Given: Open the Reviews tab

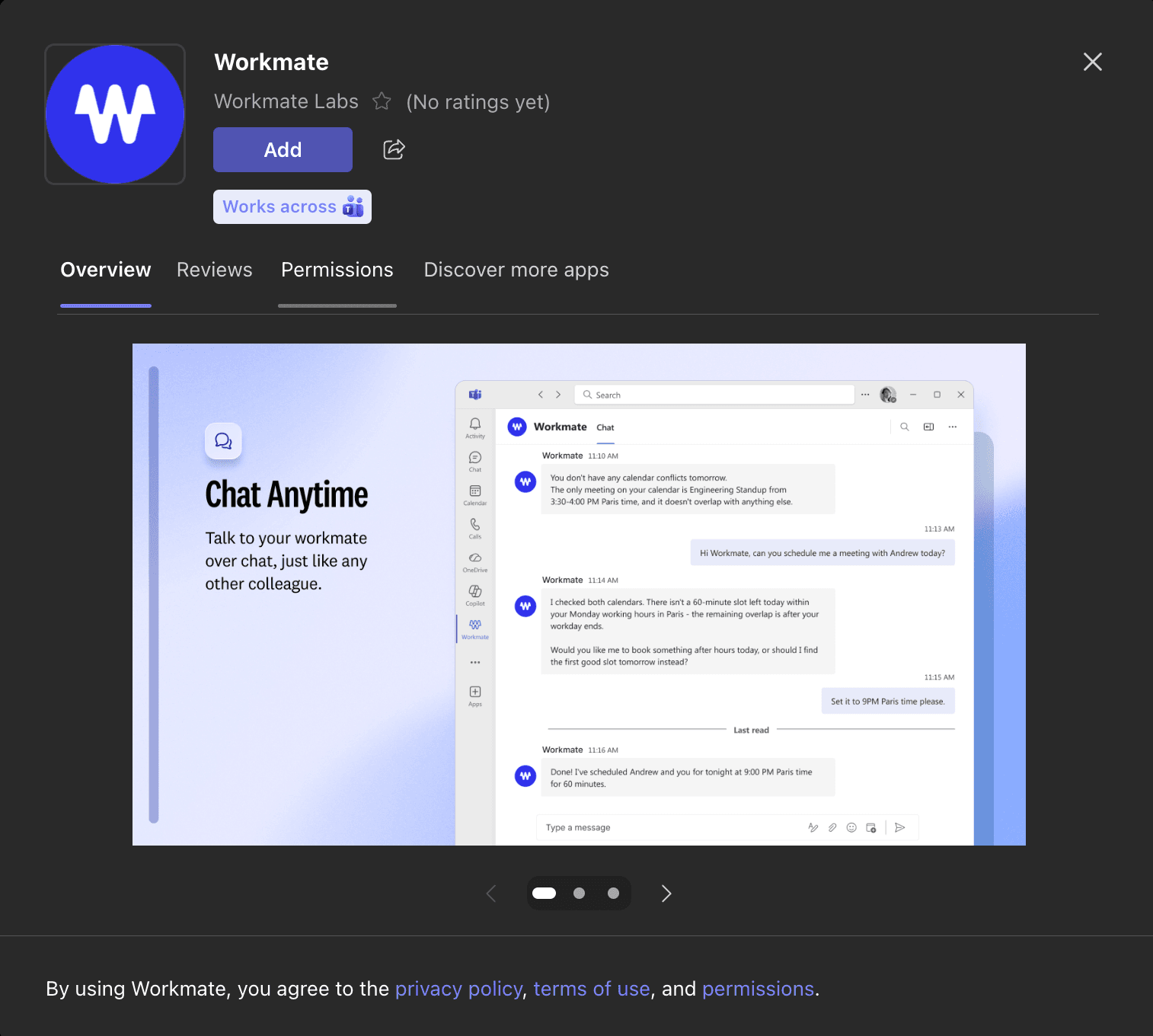Looking at the screenshot, I should [215, 270].
